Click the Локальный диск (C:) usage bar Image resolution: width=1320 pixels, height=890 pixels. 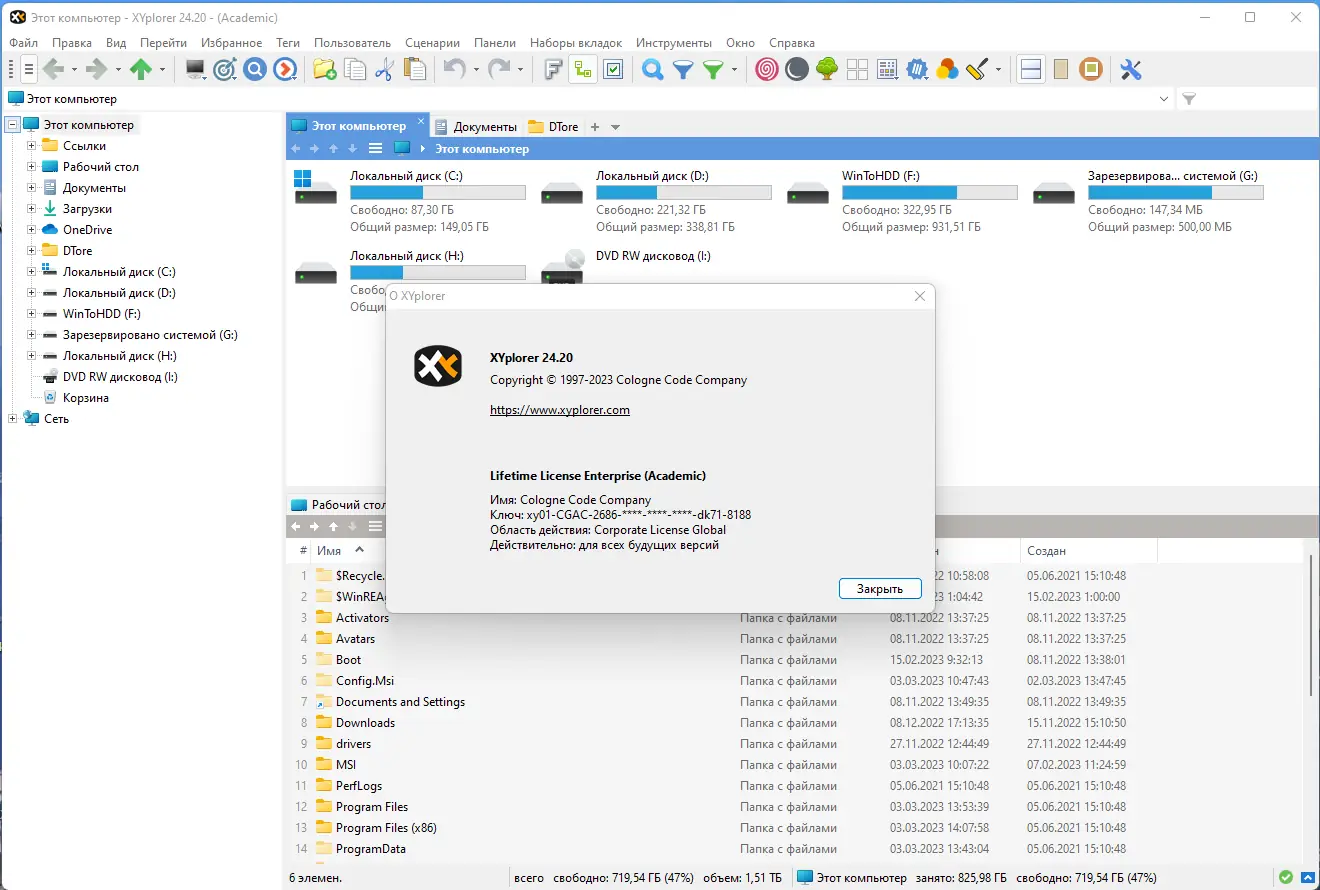pyautogui.click(x=438, y=193)
